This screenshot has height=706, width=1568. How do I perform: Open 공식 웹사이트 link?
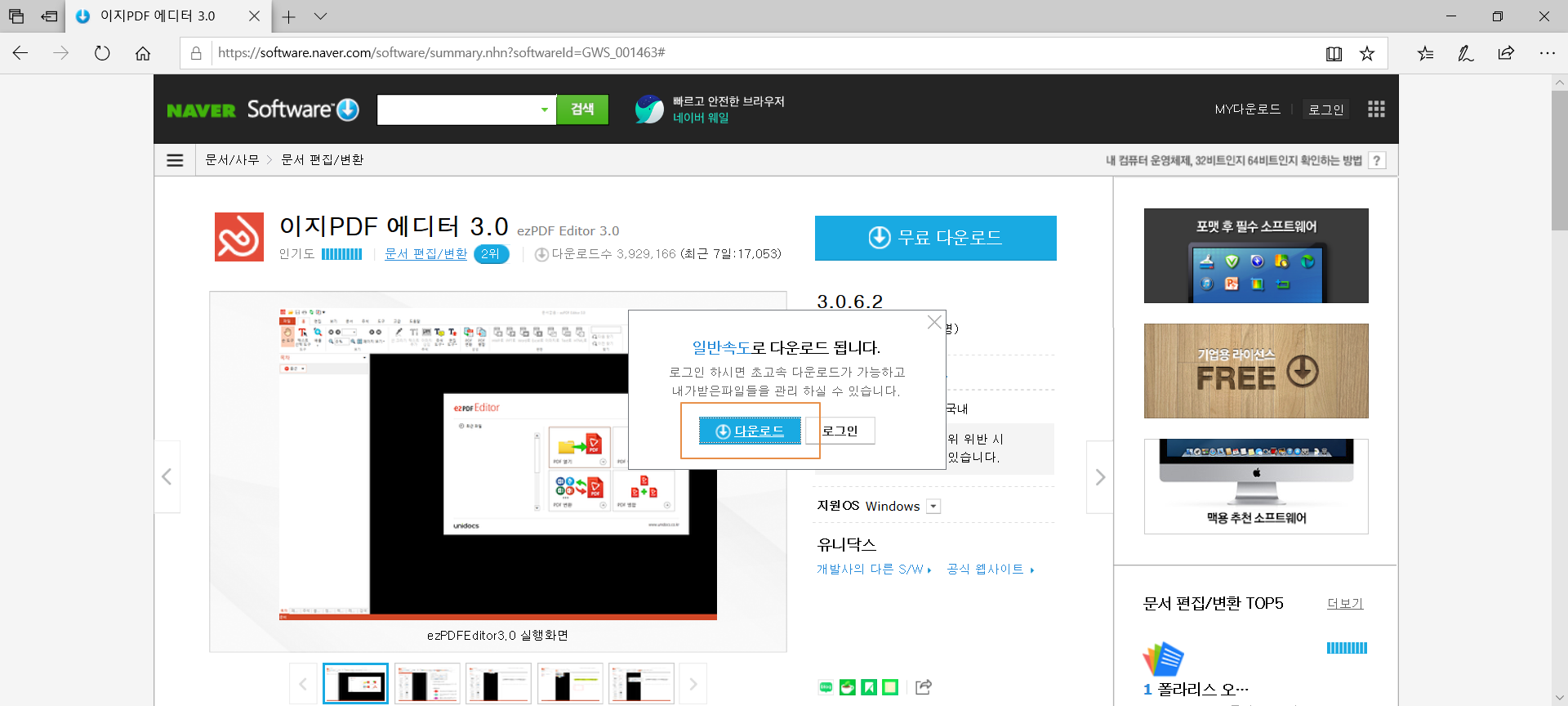pos(991,570)
